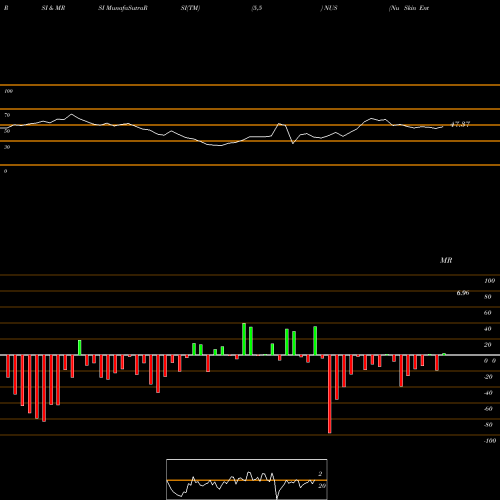The width and height of the screenshot is (500, 500).
Task: Click the MR axis label 80
Action: point(488,297)
